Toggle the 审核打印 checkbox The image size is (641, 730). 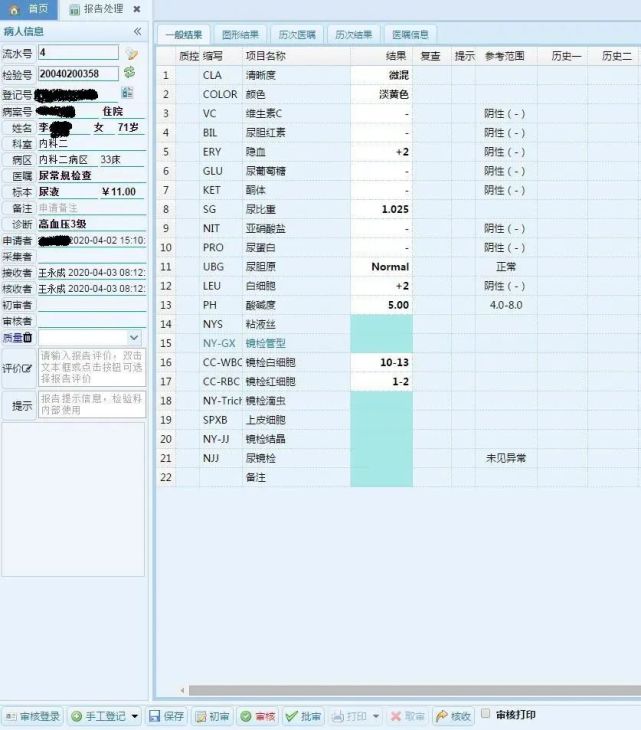485,713
